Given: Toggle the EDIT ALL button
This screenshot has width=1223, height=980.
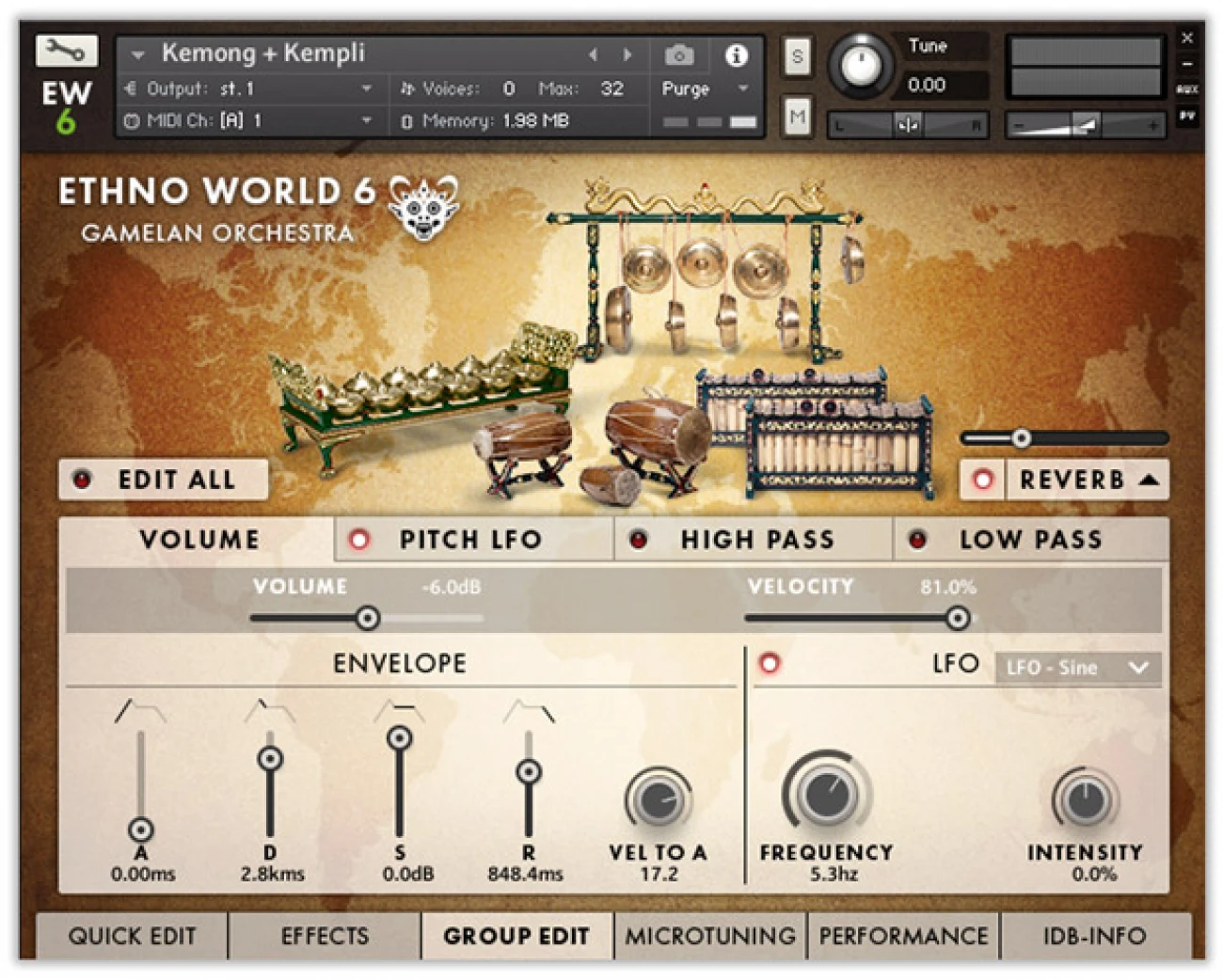Looking at the screenshot, I should tap(164, 480).
